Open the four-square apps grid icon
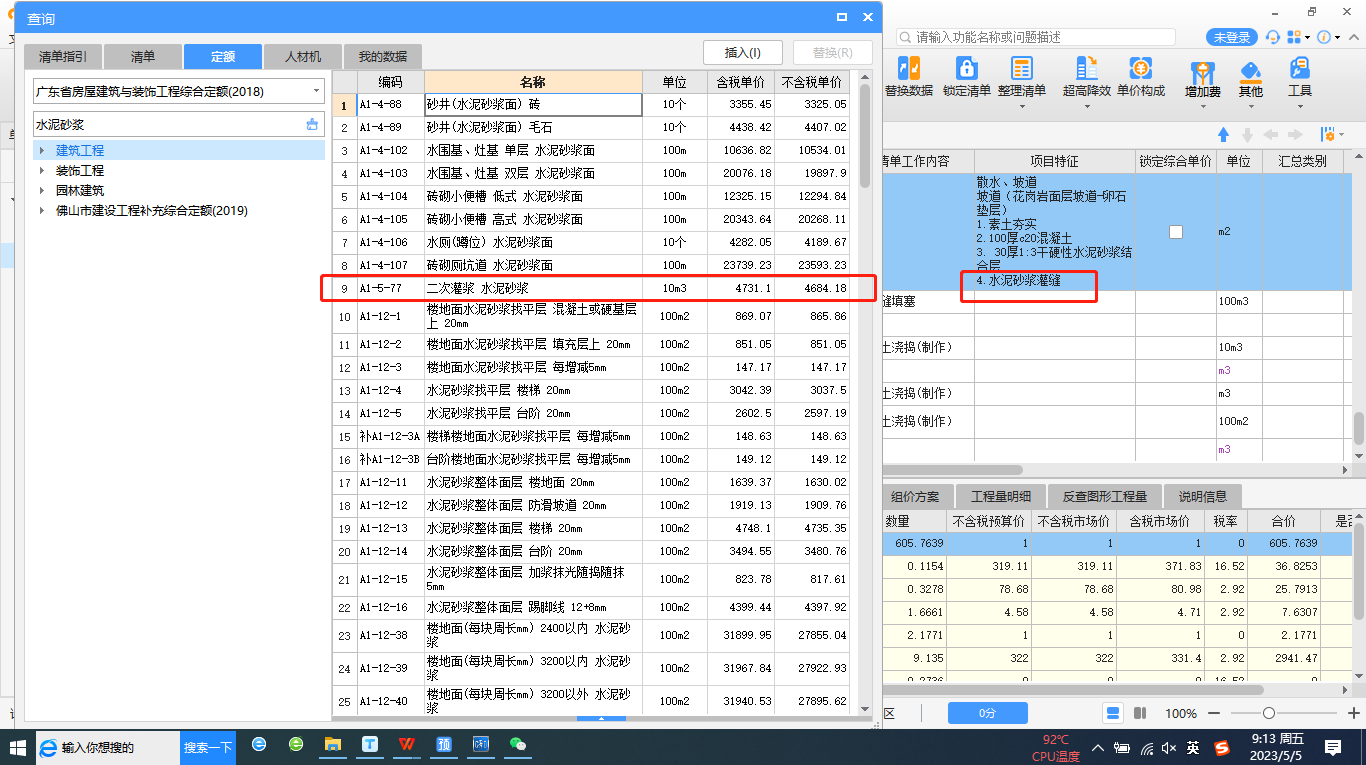Viewport: 1366px width, 765px height. point(1294,37)
